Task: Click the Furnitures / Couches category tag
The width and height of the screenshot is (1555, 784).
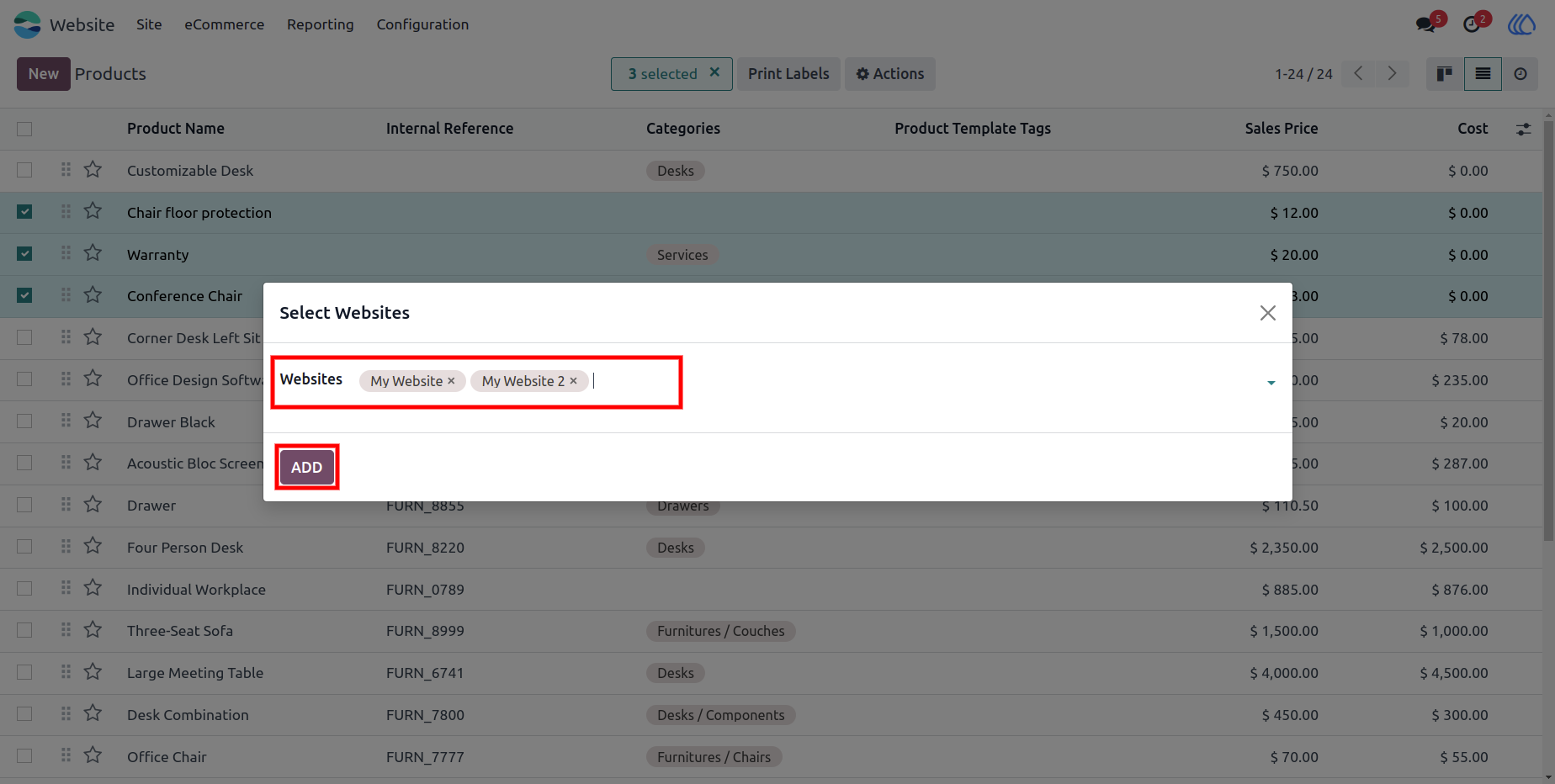Action: (x=721, y=631)
